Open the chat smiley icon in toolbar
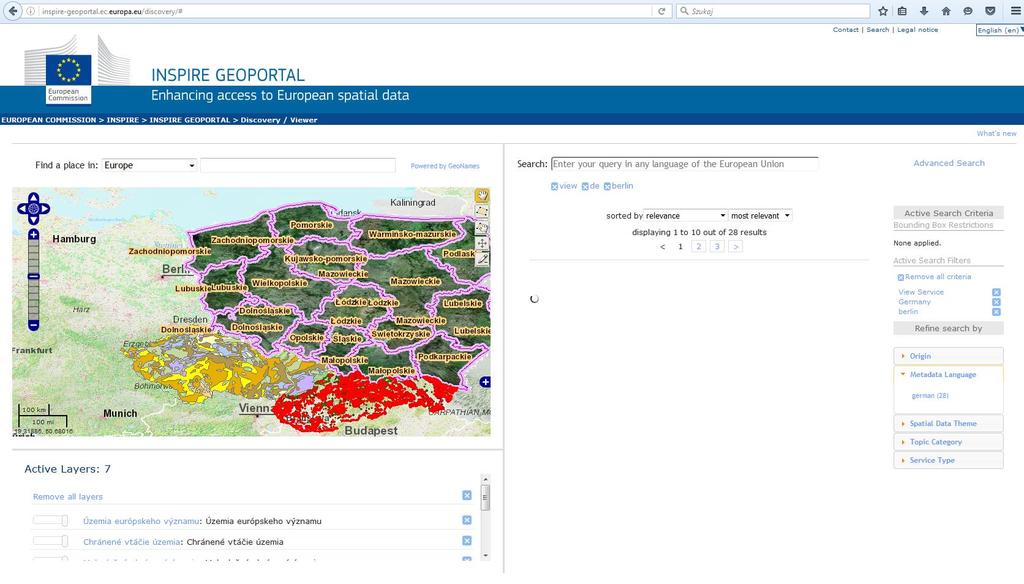This screenshot has height=584, width=1024. [x=968, y=11]
